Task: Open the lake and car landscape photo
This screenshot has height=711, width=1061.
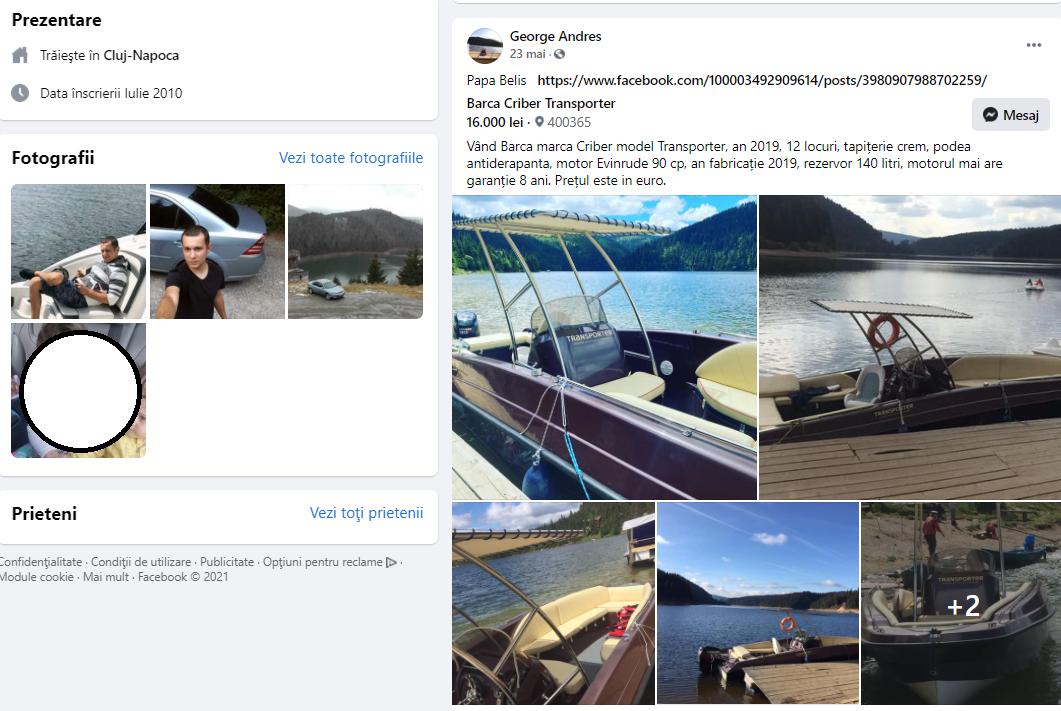Action: click(355, 252)
